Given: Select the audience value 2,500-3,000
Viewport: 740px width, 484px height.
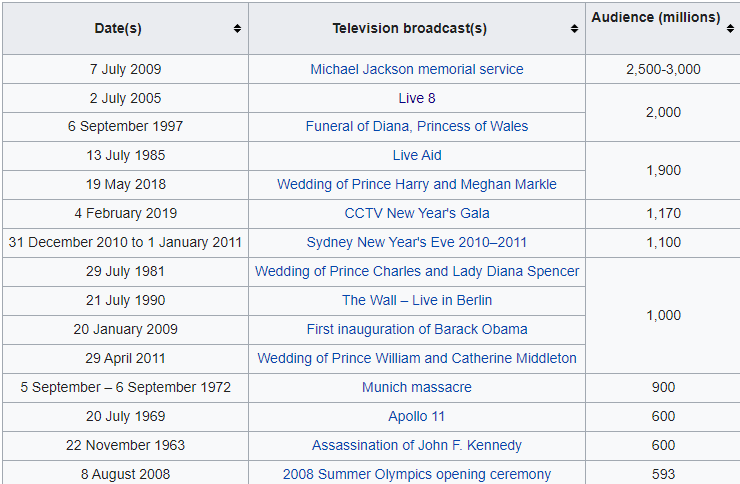Looking at the screenshot, I should pos(663,69).
